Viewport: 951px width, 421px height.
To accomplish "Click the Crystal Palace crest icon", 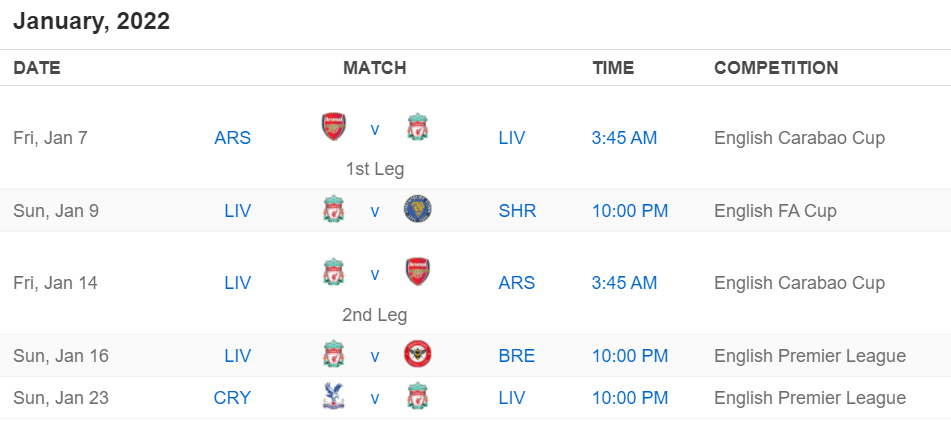I will tap(334, 396).
